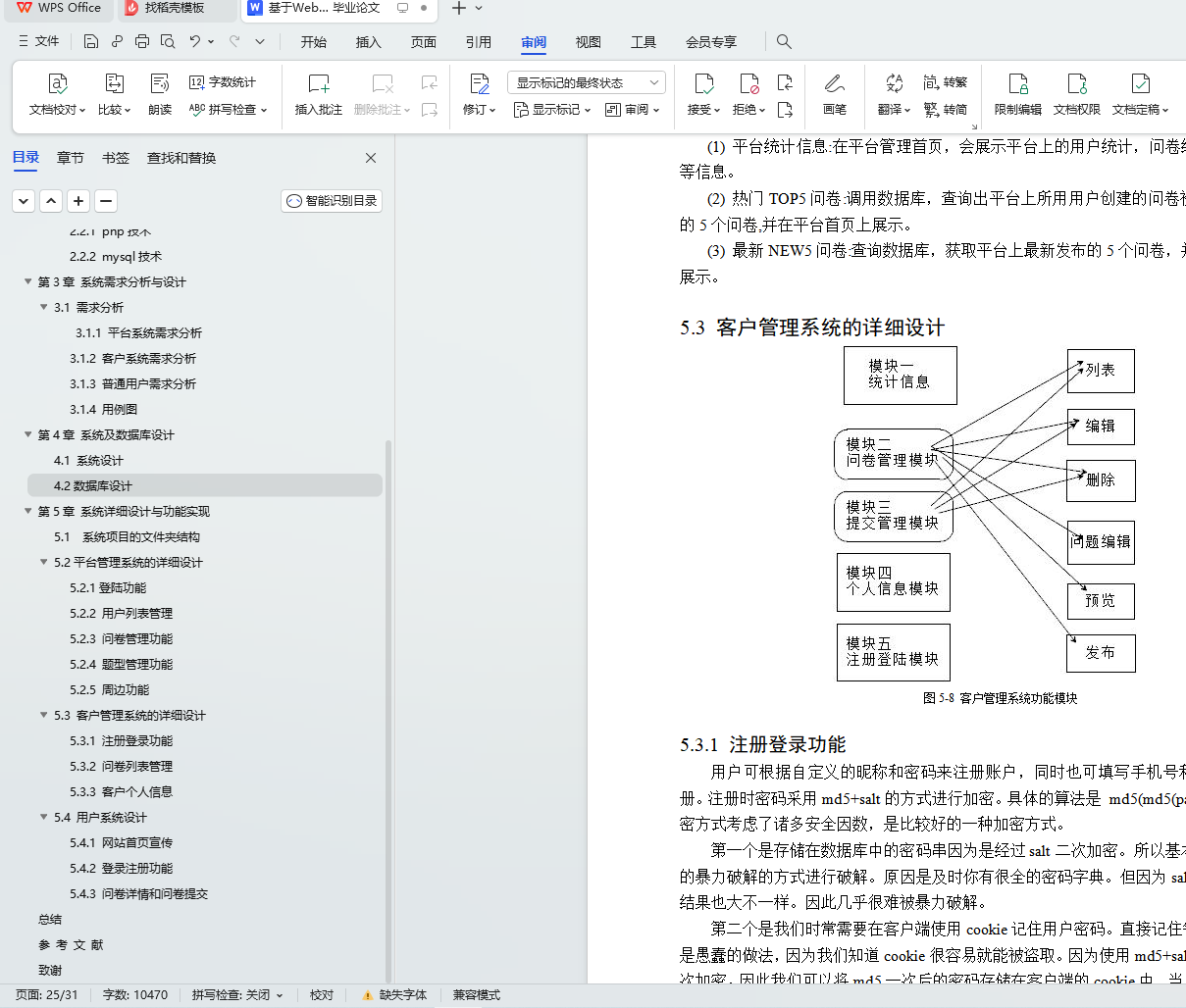Collapse 5.3 客户管理系统的详细设计 node
The width and height of the screenshot is (1186, 1008).
(x=44, y=715)
